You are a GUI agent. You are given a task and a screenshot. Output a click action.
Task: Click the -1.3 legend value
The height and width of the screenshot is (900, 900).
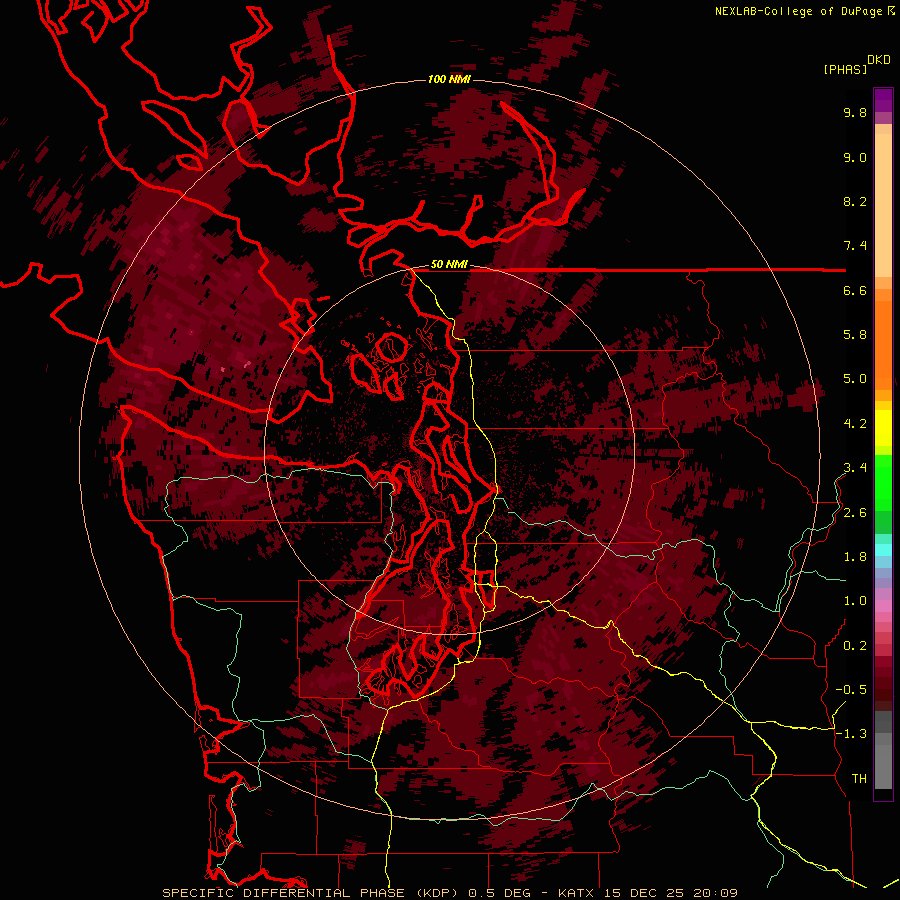[851, 734]
